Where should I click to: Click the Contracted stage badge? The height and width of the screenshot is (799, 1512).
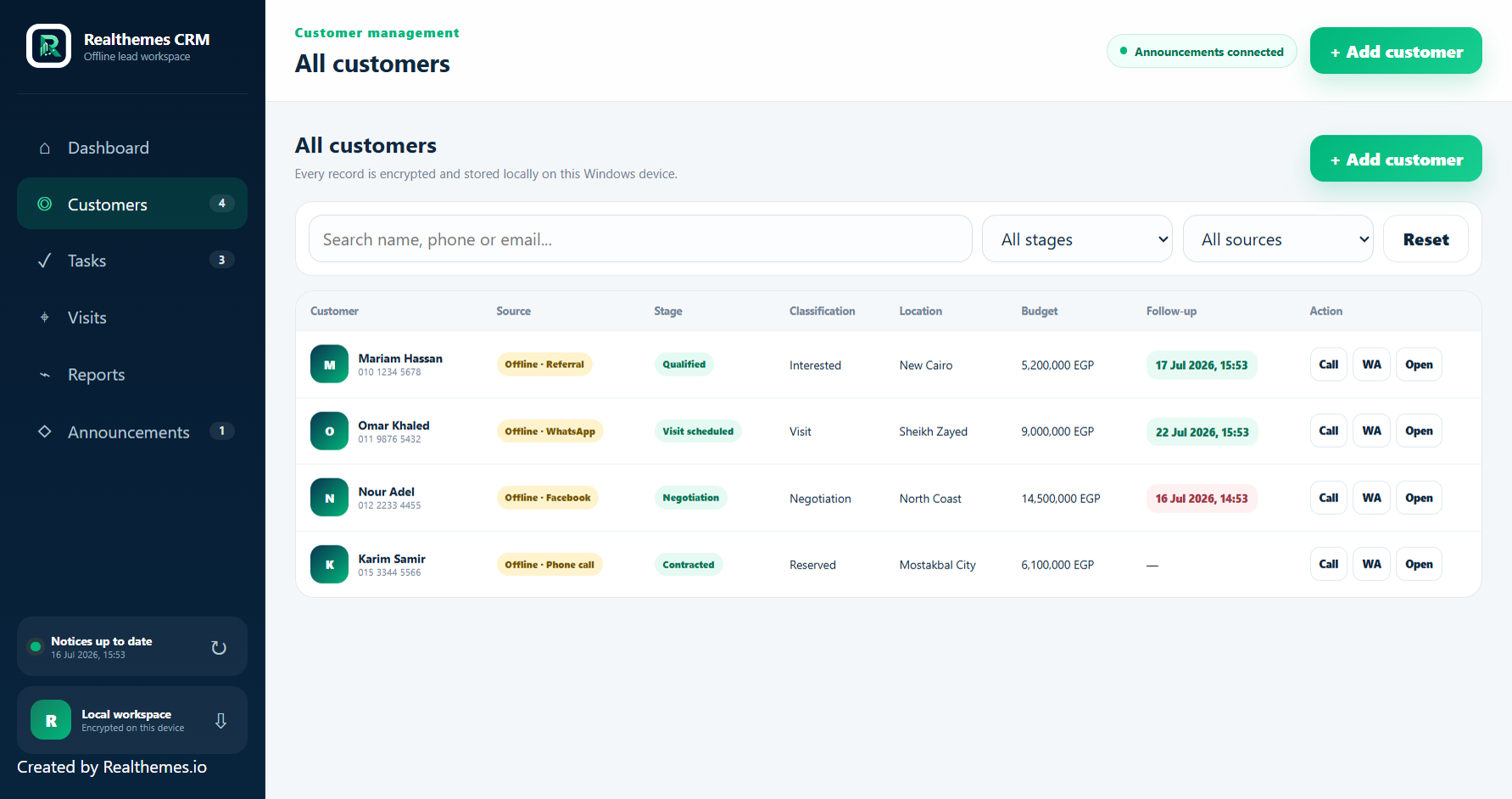pyautogui.click(x=688, y=564)
